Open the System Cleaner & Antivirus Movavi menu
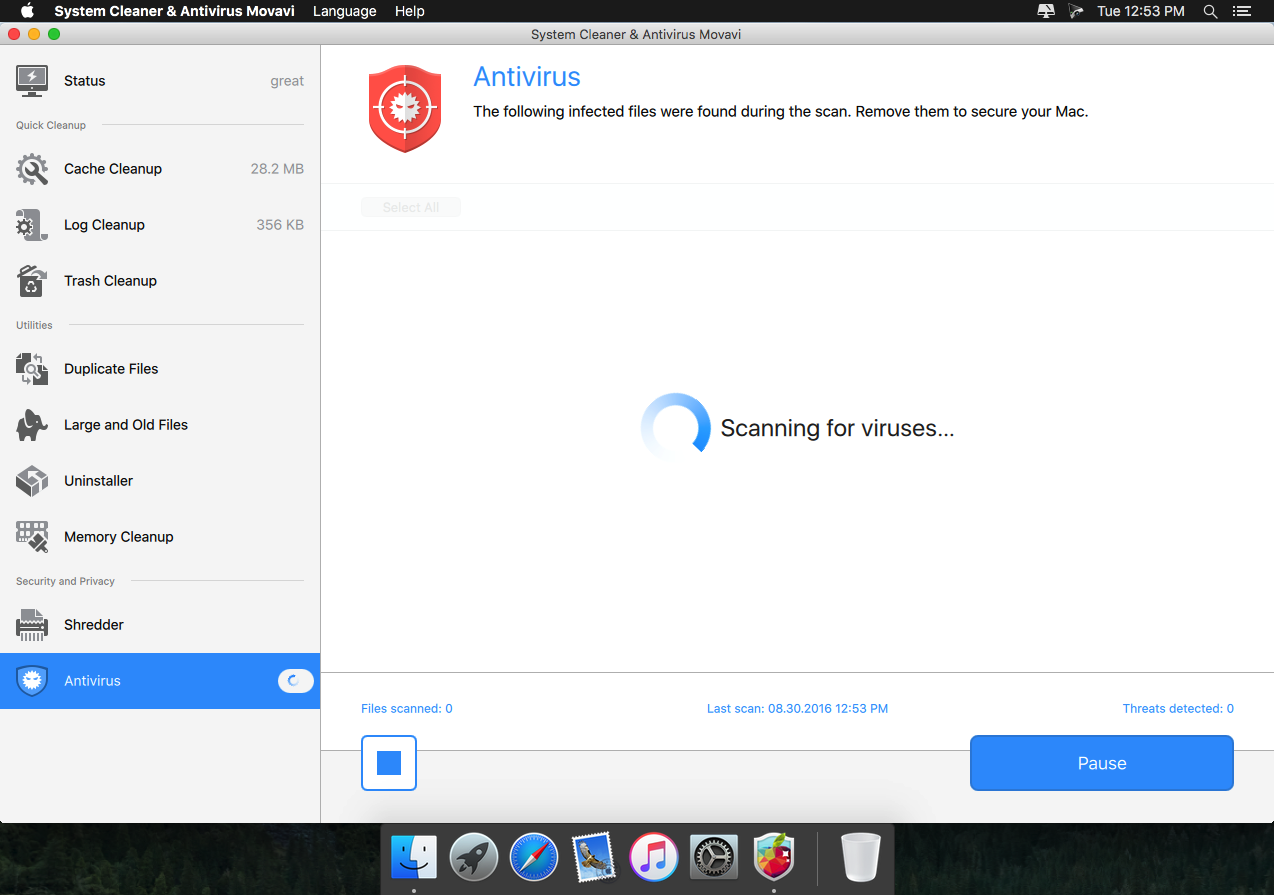The image size is (1274, 895). (174, 11)
